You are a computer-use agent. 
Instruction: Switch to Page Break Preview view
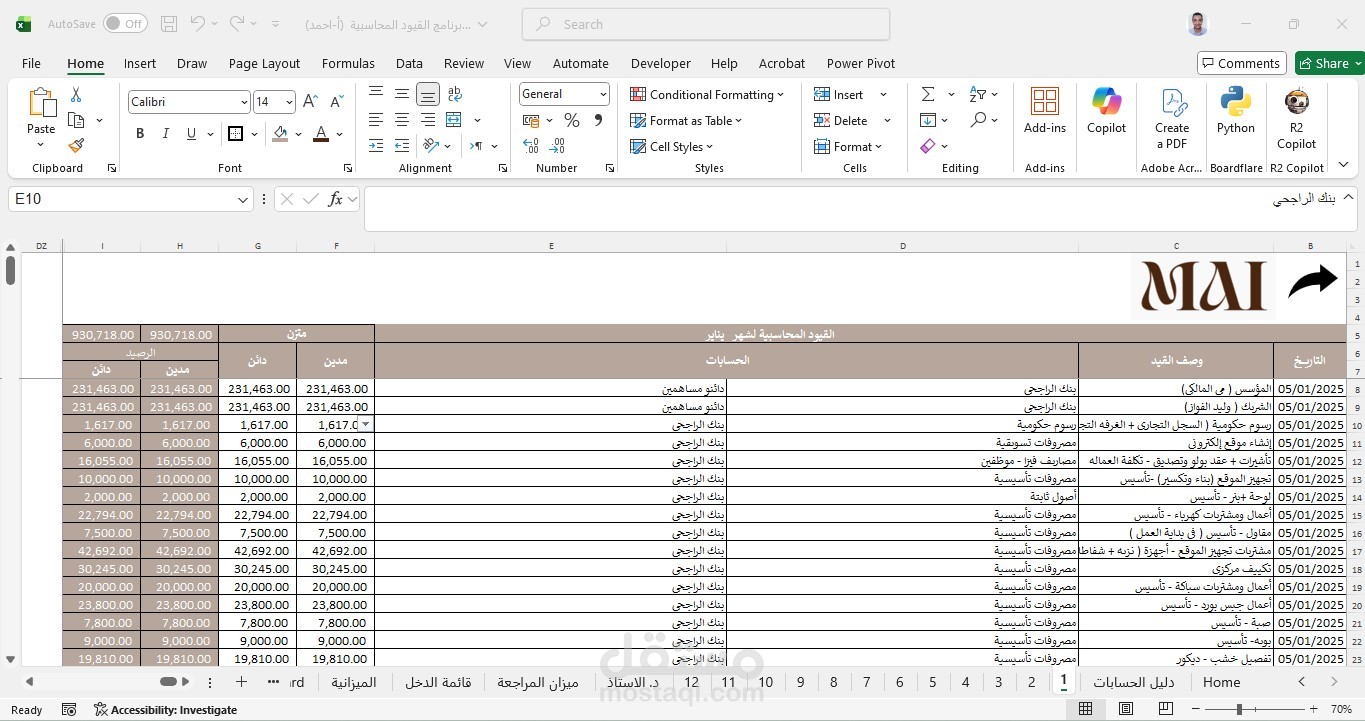pos(1165,709)
